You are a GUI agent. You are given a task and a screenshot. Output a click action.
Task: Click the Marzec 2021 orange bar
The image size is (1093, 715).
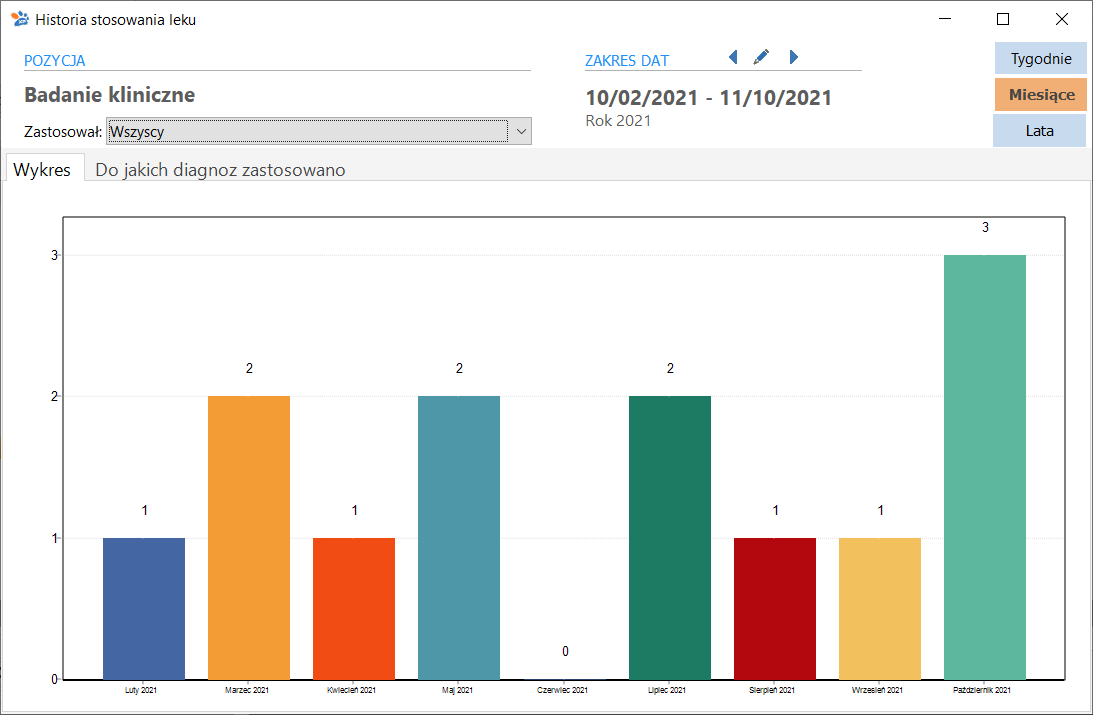249,538
